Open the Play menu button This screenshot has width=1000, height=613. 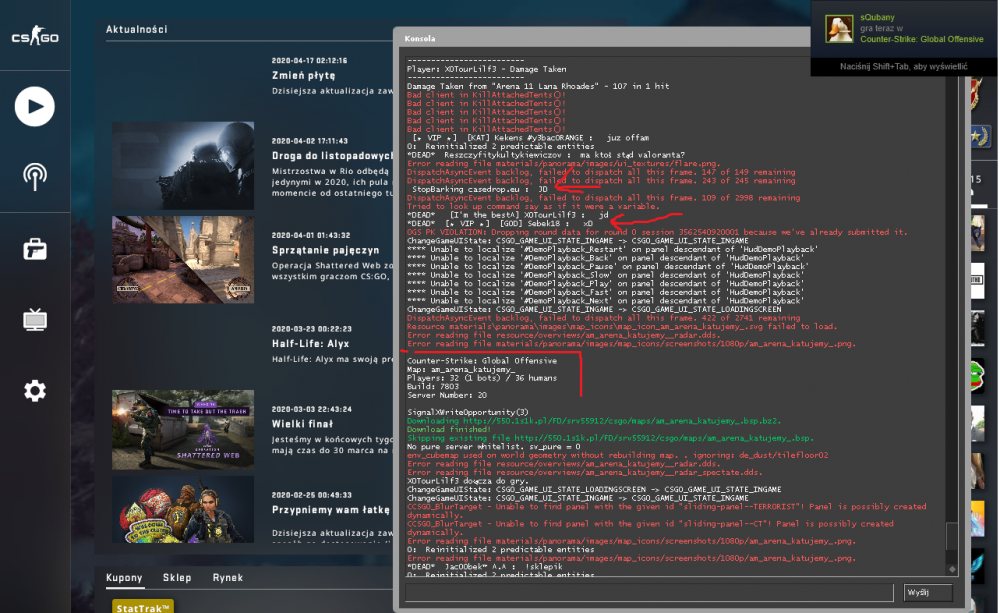pos(34,107)
